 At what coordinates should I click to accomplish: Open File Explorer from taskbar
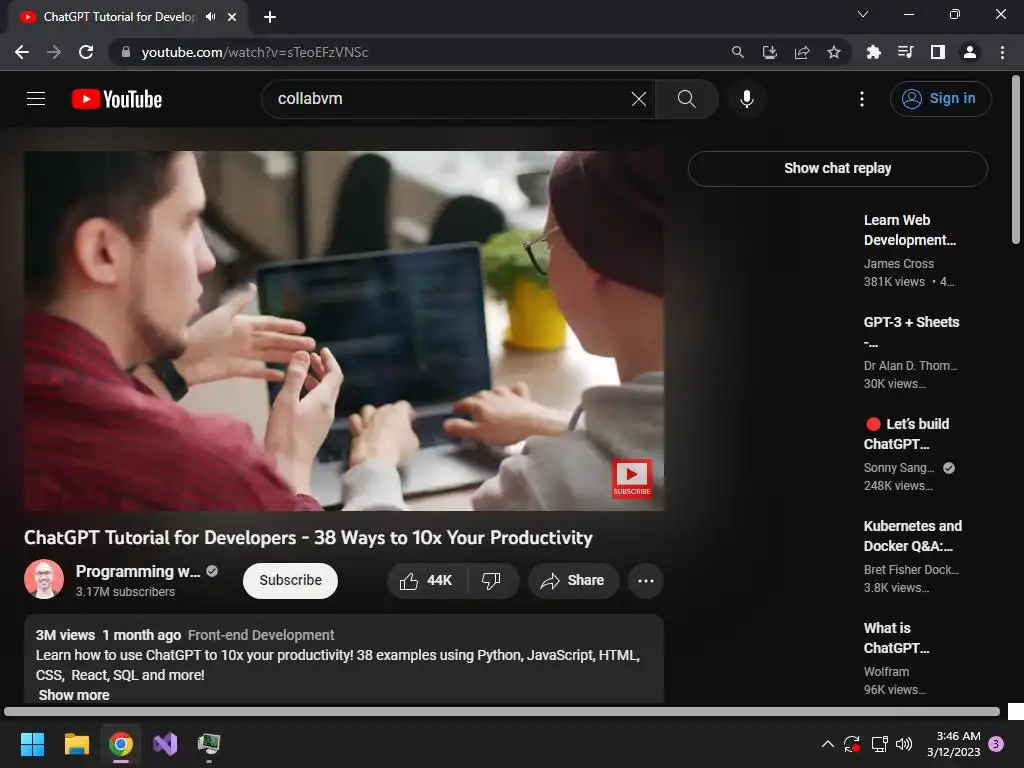(x=76, y=744)
